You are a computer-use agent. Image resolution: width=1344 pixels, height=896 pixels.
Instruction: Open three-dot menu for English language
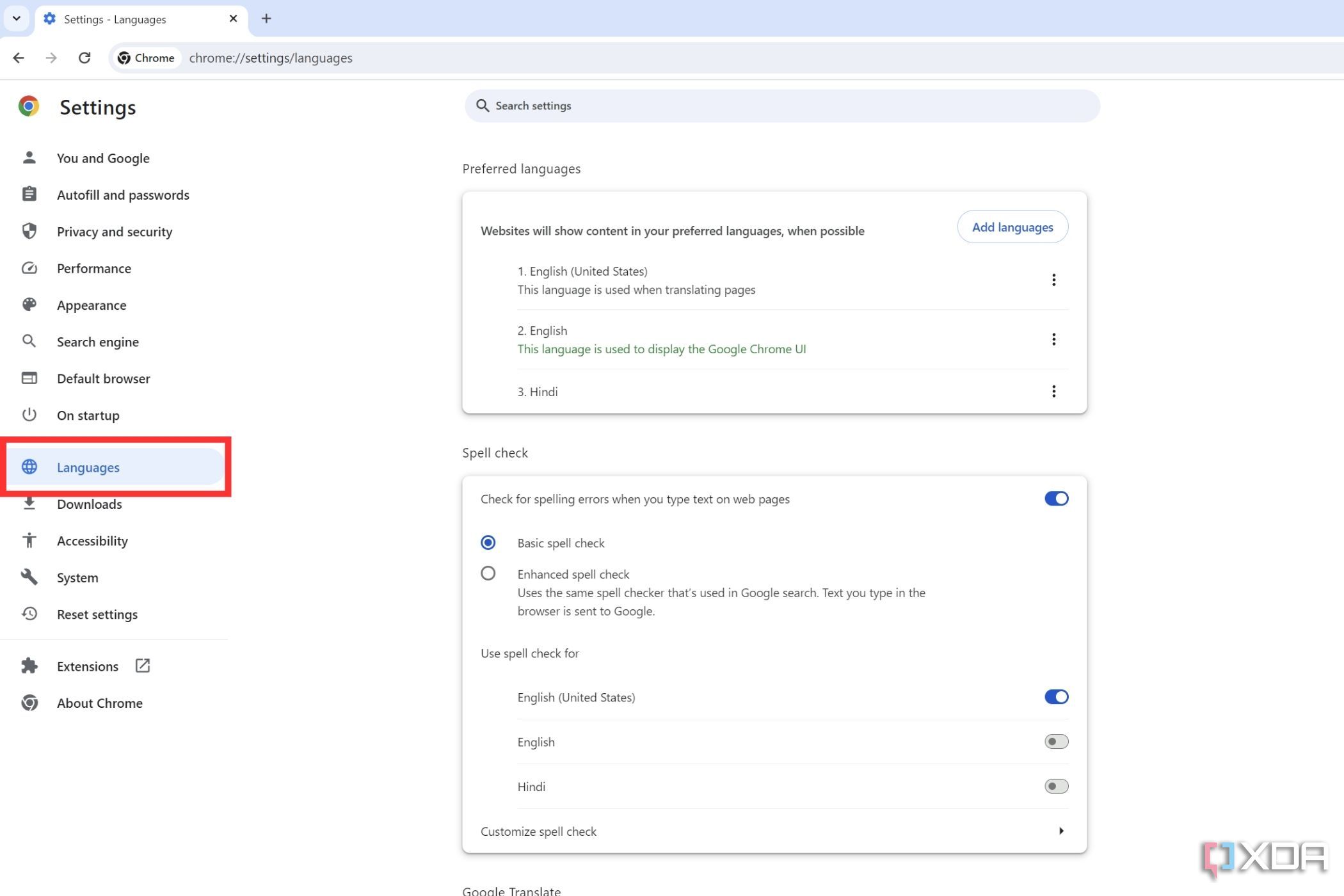pos(1054,339)
